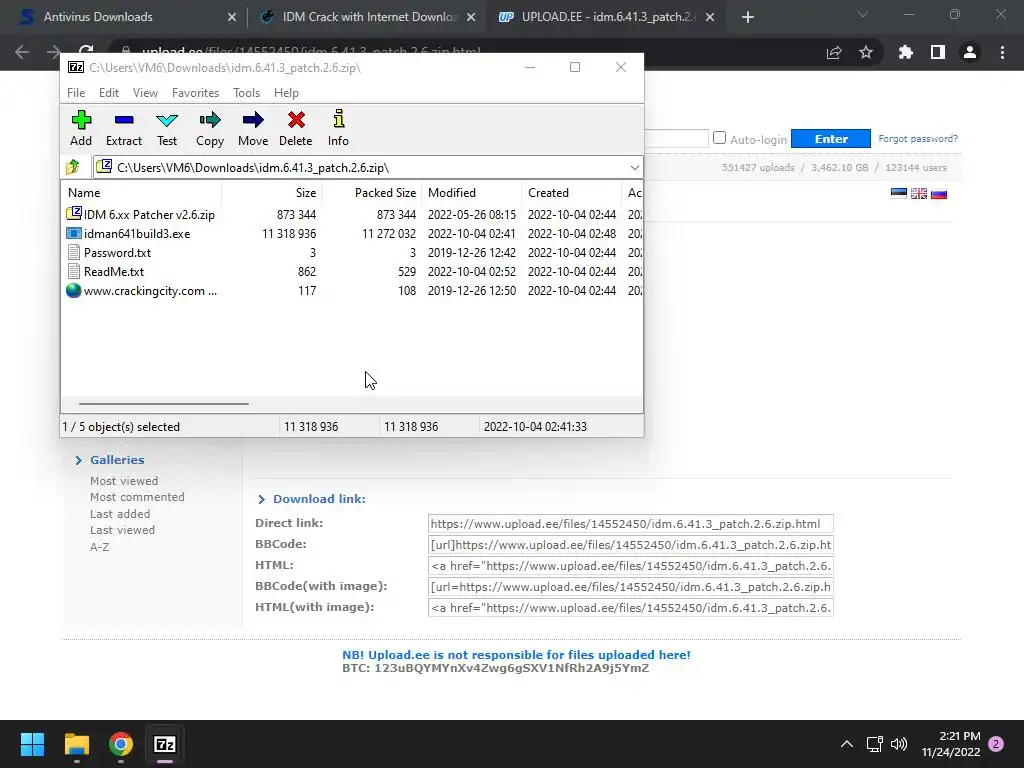Open A-Z galleries link
1024x768 pixels.
(99, 547)
